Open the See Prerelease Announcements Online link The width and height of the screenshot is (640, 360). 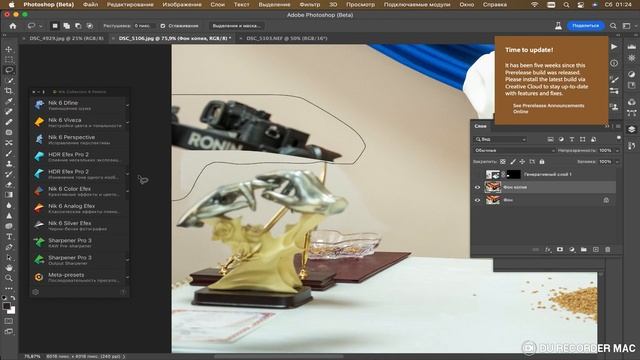coord(548,108)
